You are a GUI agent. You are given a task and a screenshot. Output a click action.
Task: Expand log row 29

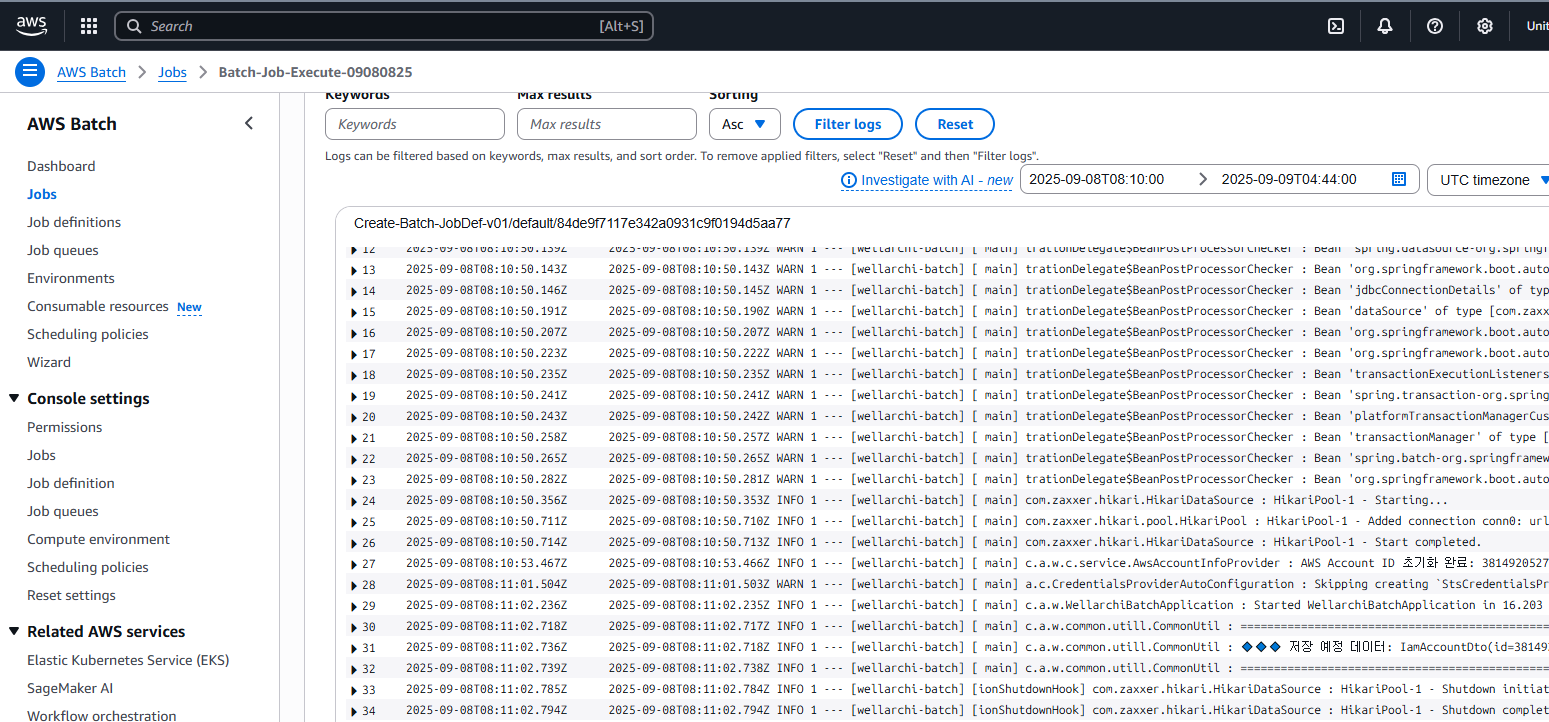[x=354, y=606]
